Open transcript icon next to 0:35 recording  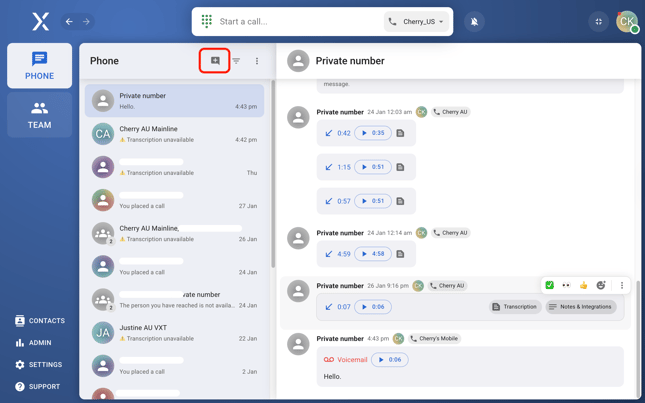pyautogui.click(x=401, y=133)
